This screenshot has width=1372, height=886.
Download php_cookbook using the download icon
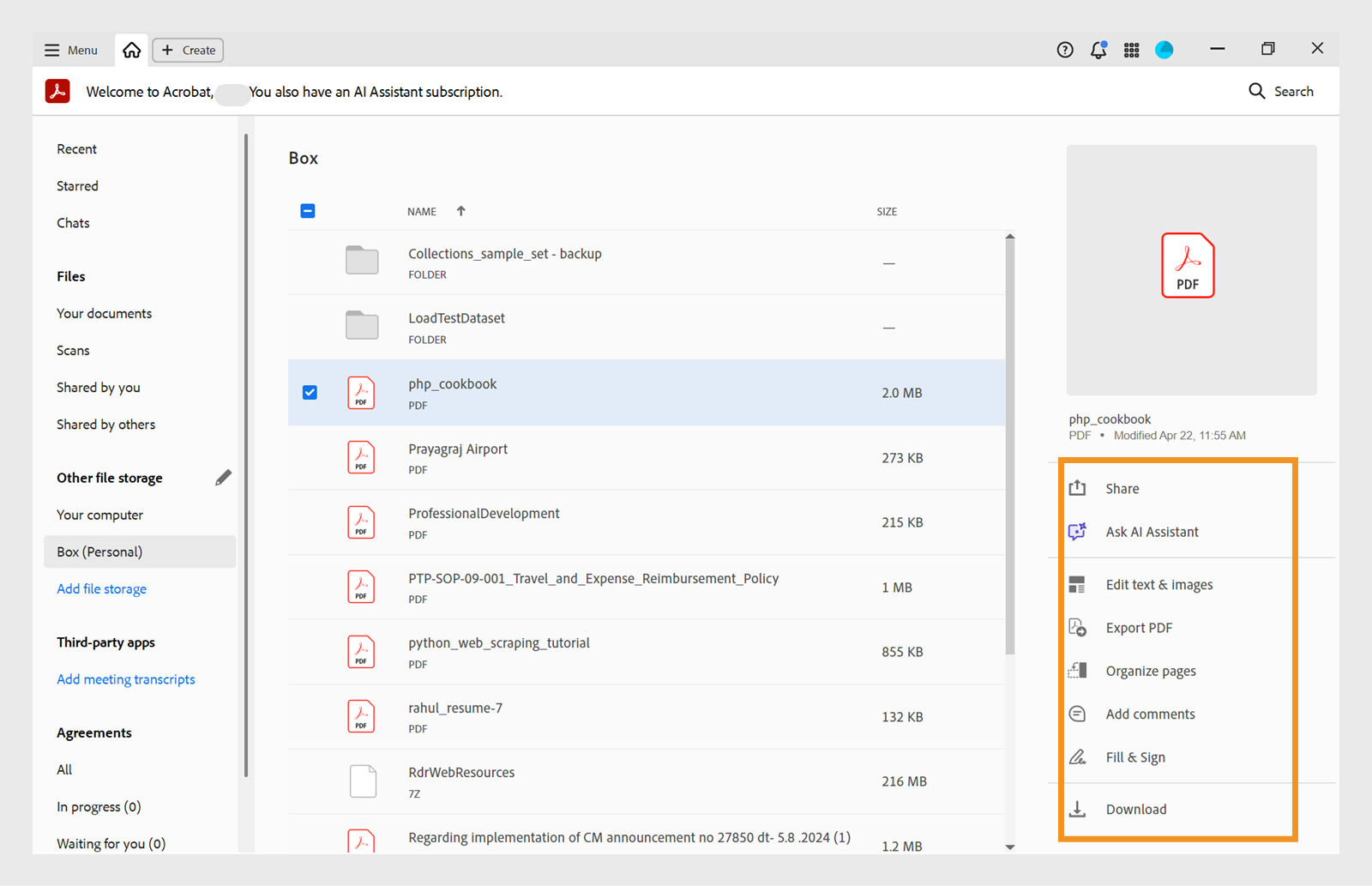tap(1077, 809)
